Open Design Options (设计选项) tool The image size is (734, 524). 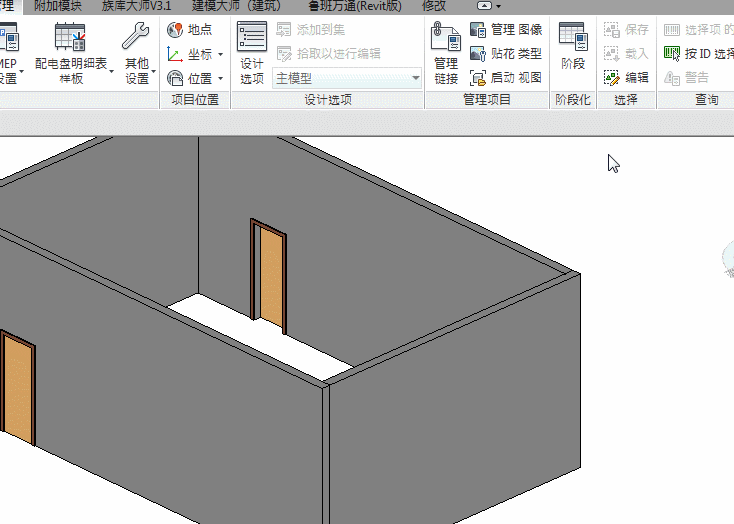252,52
